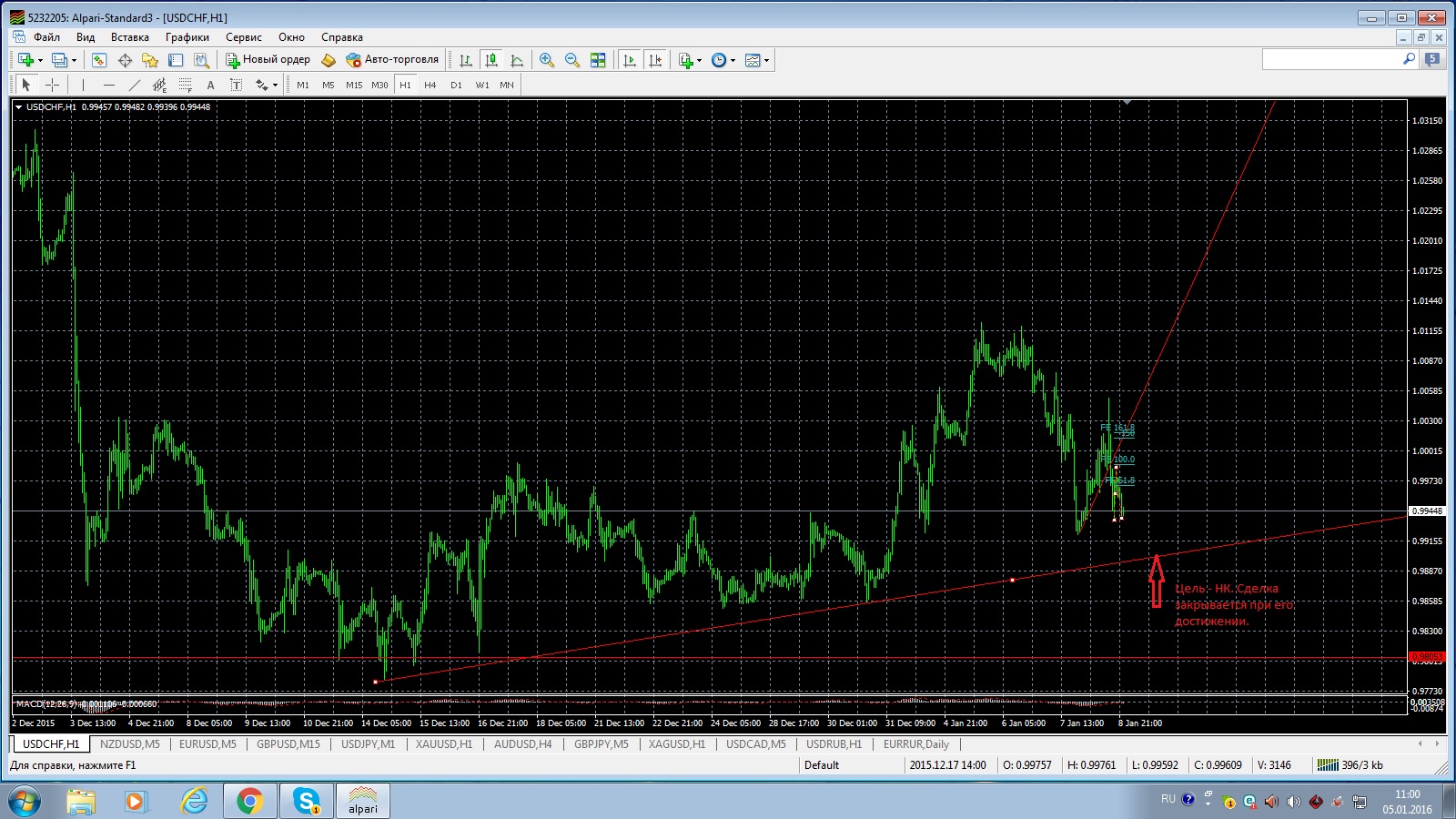Open Google Chrome from the taskbar

click(x=249, y=801)
